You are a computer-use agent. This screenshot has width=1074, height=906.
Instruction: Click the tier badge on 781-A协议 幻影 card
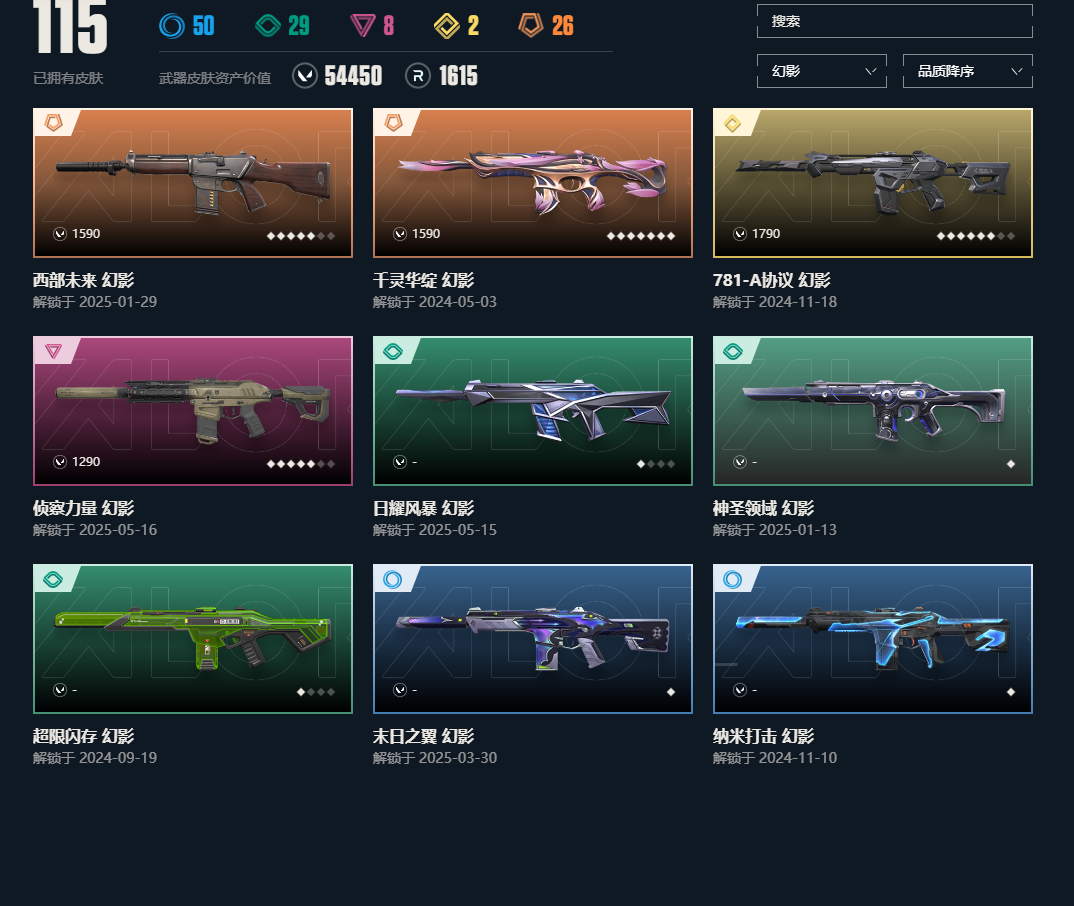[733, 124]
